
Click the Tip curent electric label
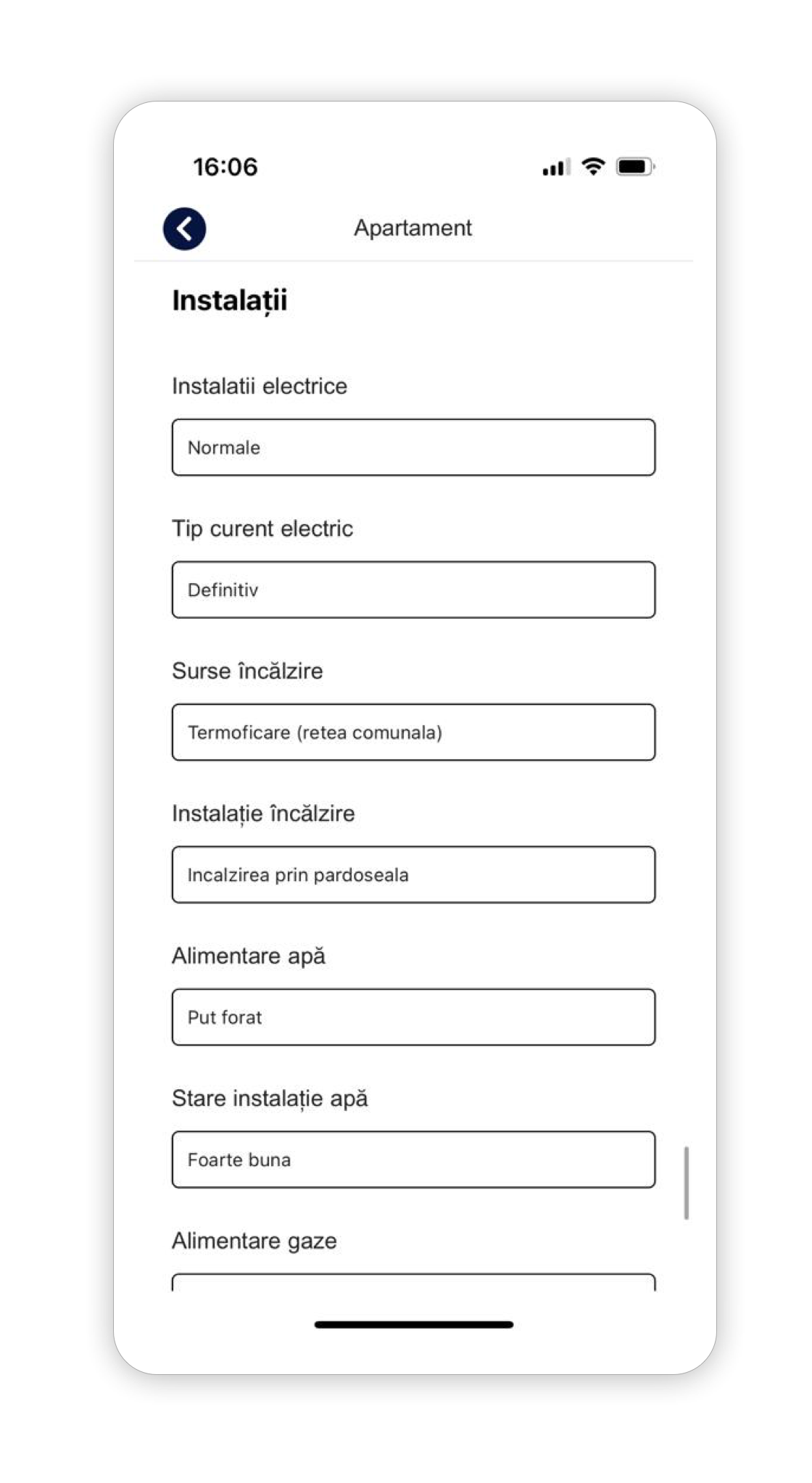click(262, 529)
